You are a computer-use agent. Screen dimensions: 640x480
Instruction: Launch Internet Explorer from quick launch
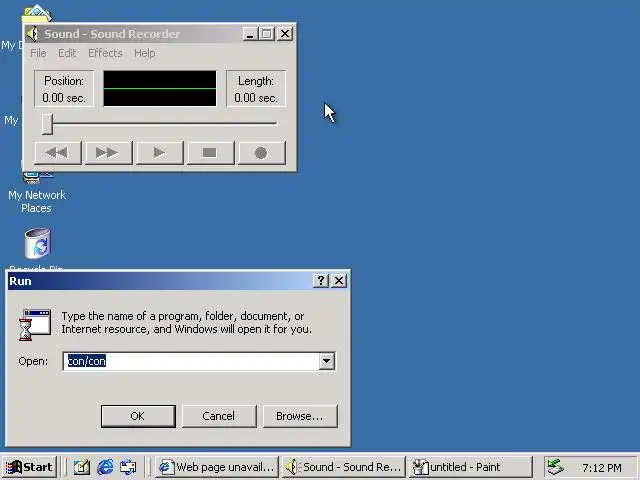[x=105, y=467]
